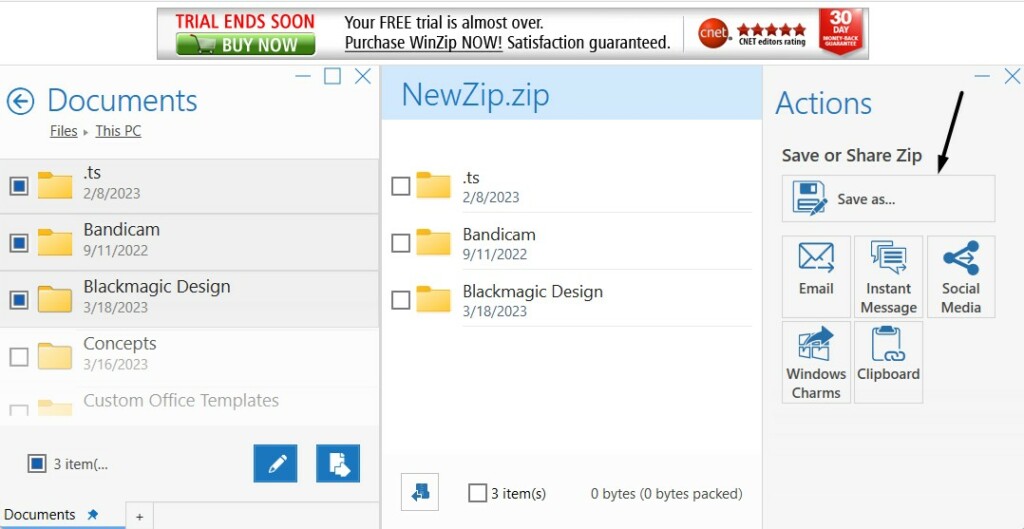Toggle select-all checkbox in zip pane

click(478, 493)
